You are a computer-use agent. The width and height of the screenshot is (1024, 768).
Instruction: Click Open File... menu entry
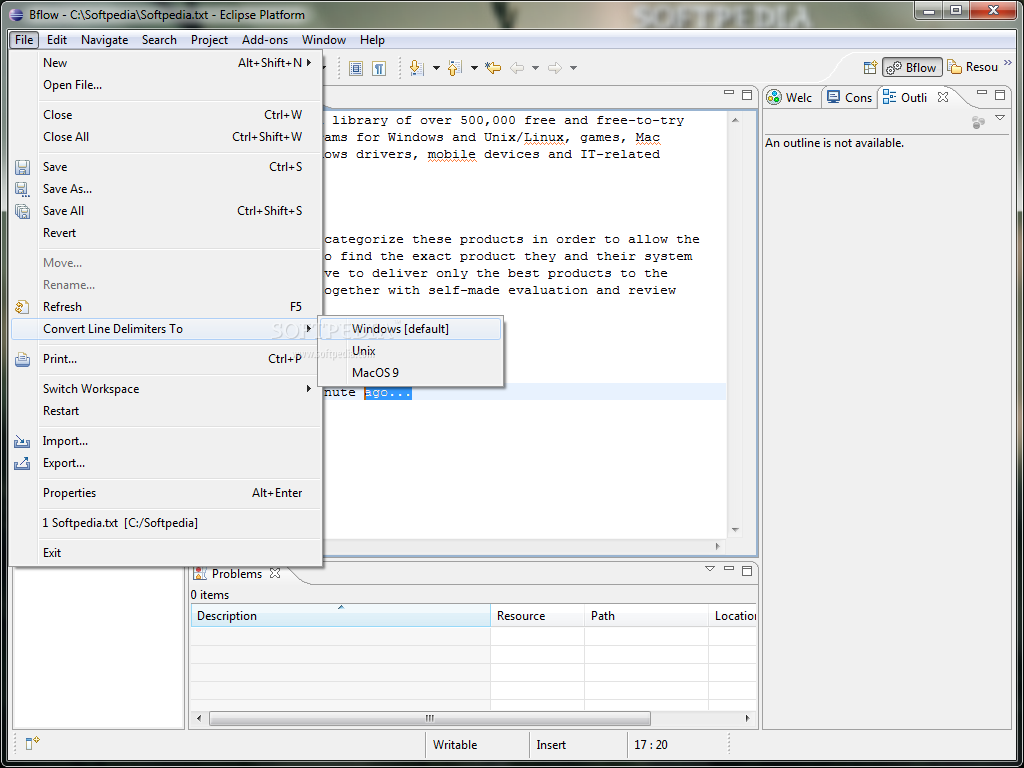click(167, 85)
